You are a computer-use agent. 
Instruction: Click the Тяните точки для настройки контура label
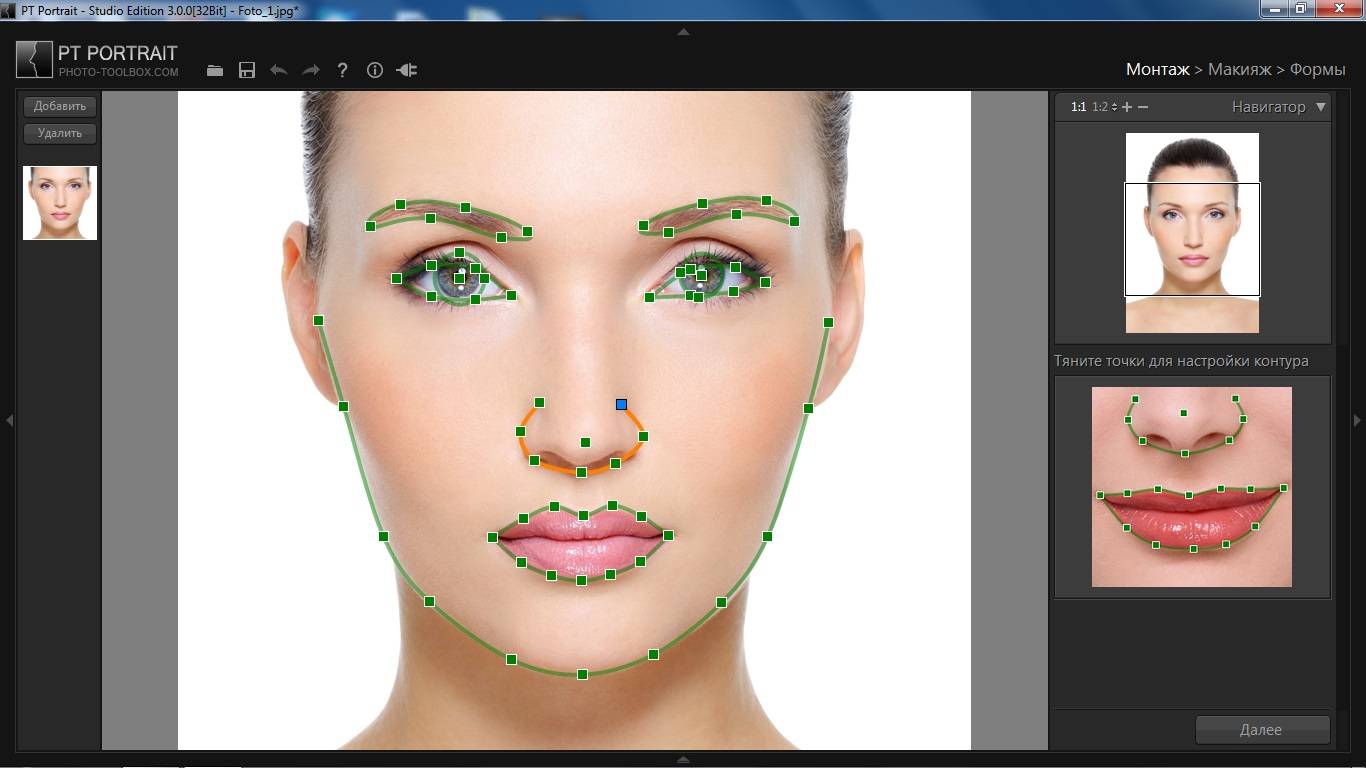(1181, 361)
